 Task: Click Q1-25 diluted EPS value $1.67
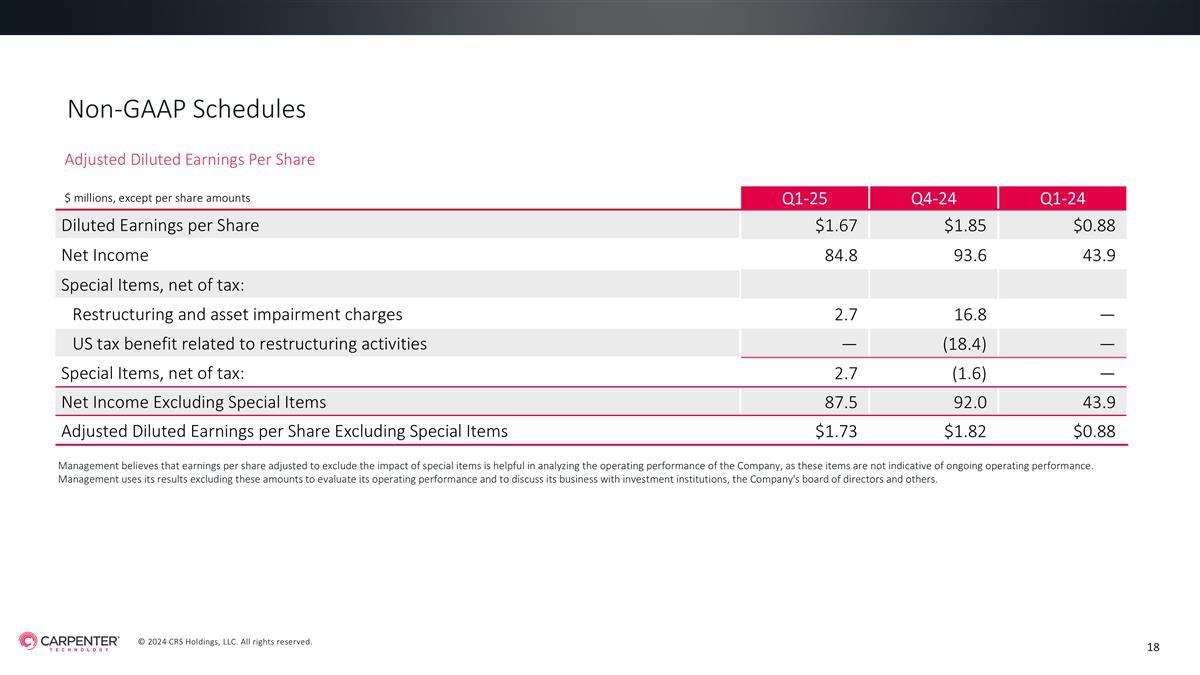point(836,225)
